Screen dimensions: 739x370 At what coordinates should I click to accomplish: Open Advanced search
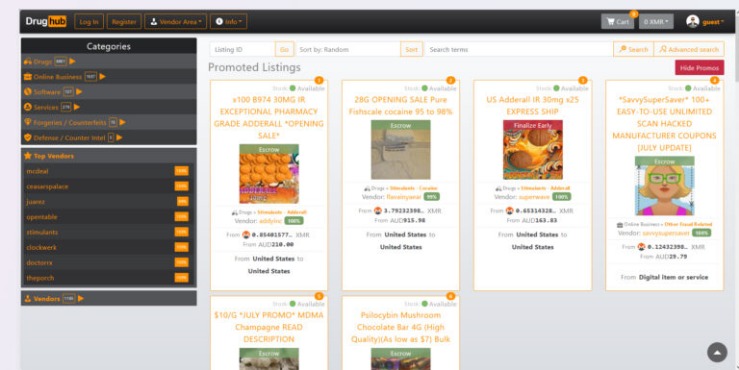(689, 49)
